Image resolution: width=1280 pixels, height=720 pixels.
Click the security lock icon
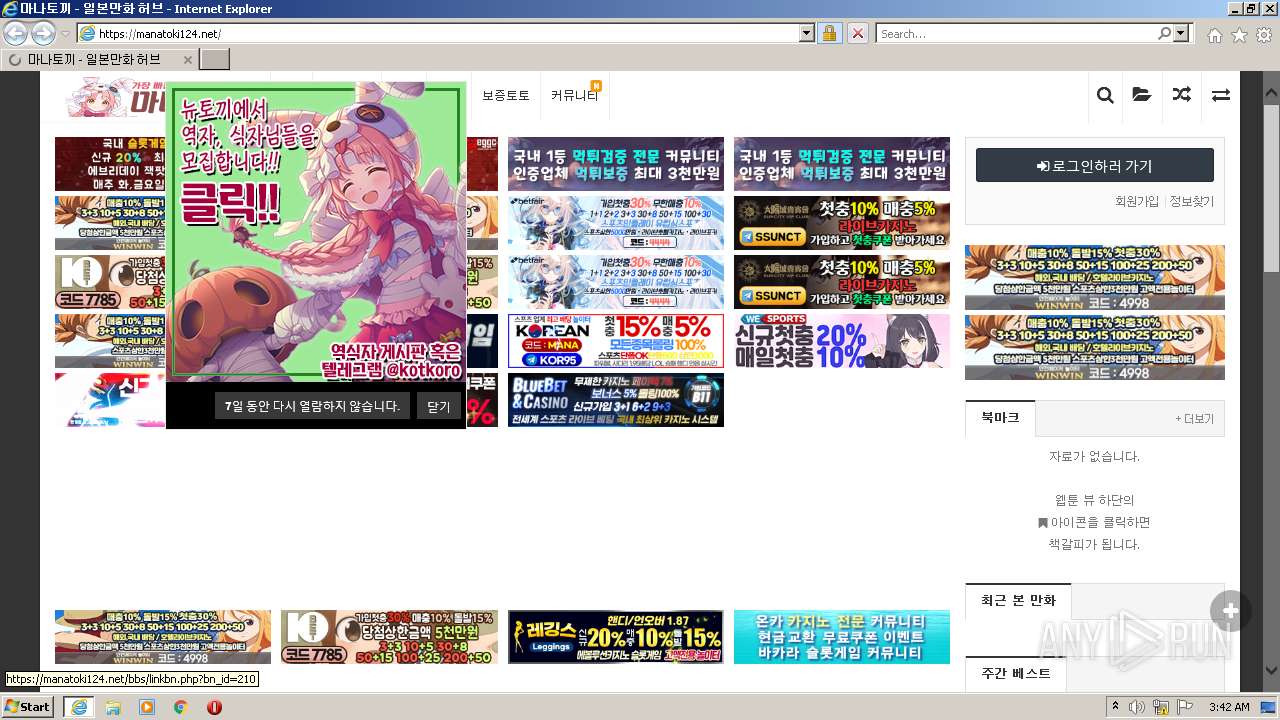point(829,33)
